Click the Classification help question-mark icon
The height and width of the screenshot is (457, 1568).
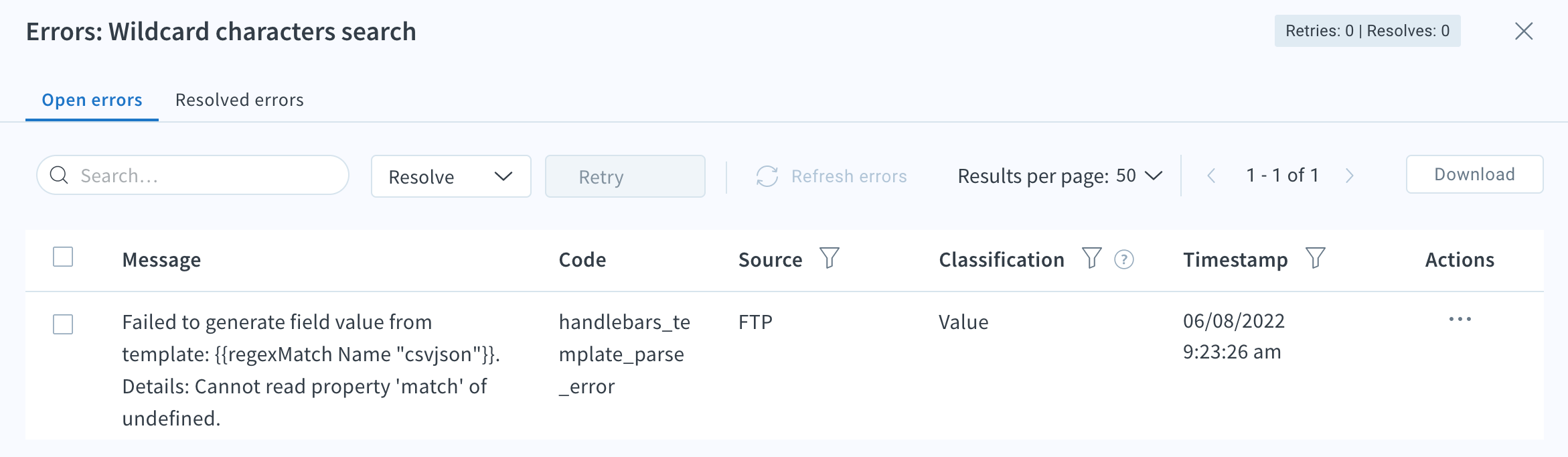1124,259
